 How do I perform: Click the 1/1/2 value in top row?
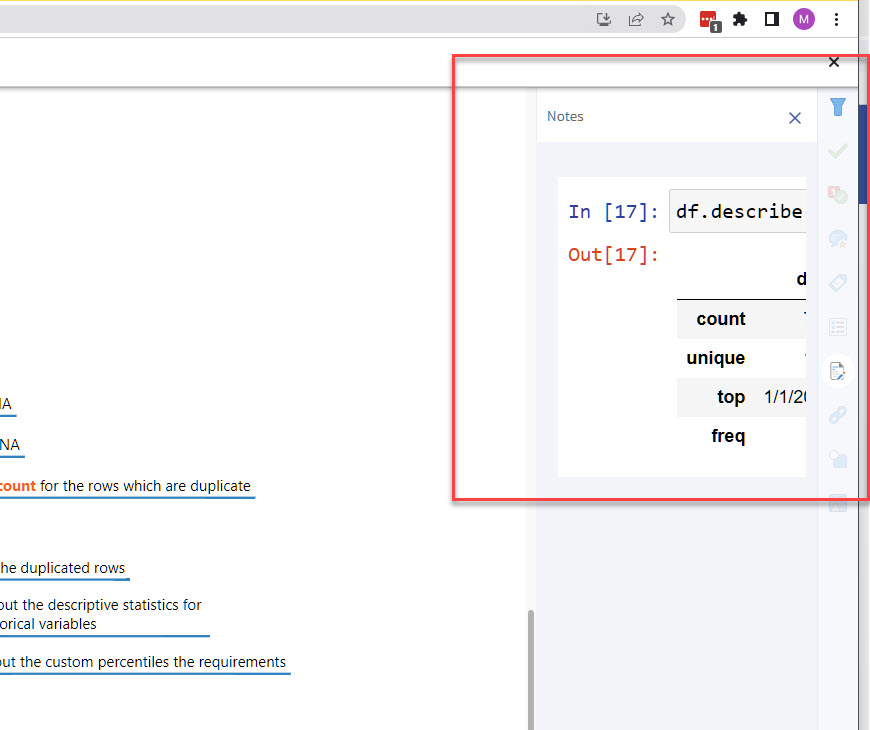(x=785, y=397)
